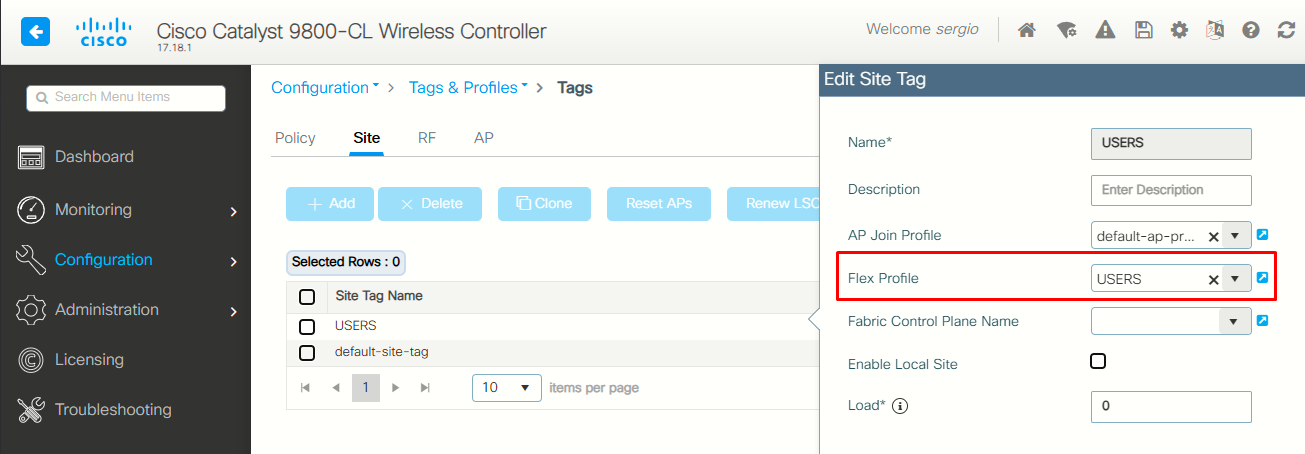Viewport: 1305px width, 454px height.
Task: Click the Clone button
Action: pyautogui.click(x=544, y=204)
